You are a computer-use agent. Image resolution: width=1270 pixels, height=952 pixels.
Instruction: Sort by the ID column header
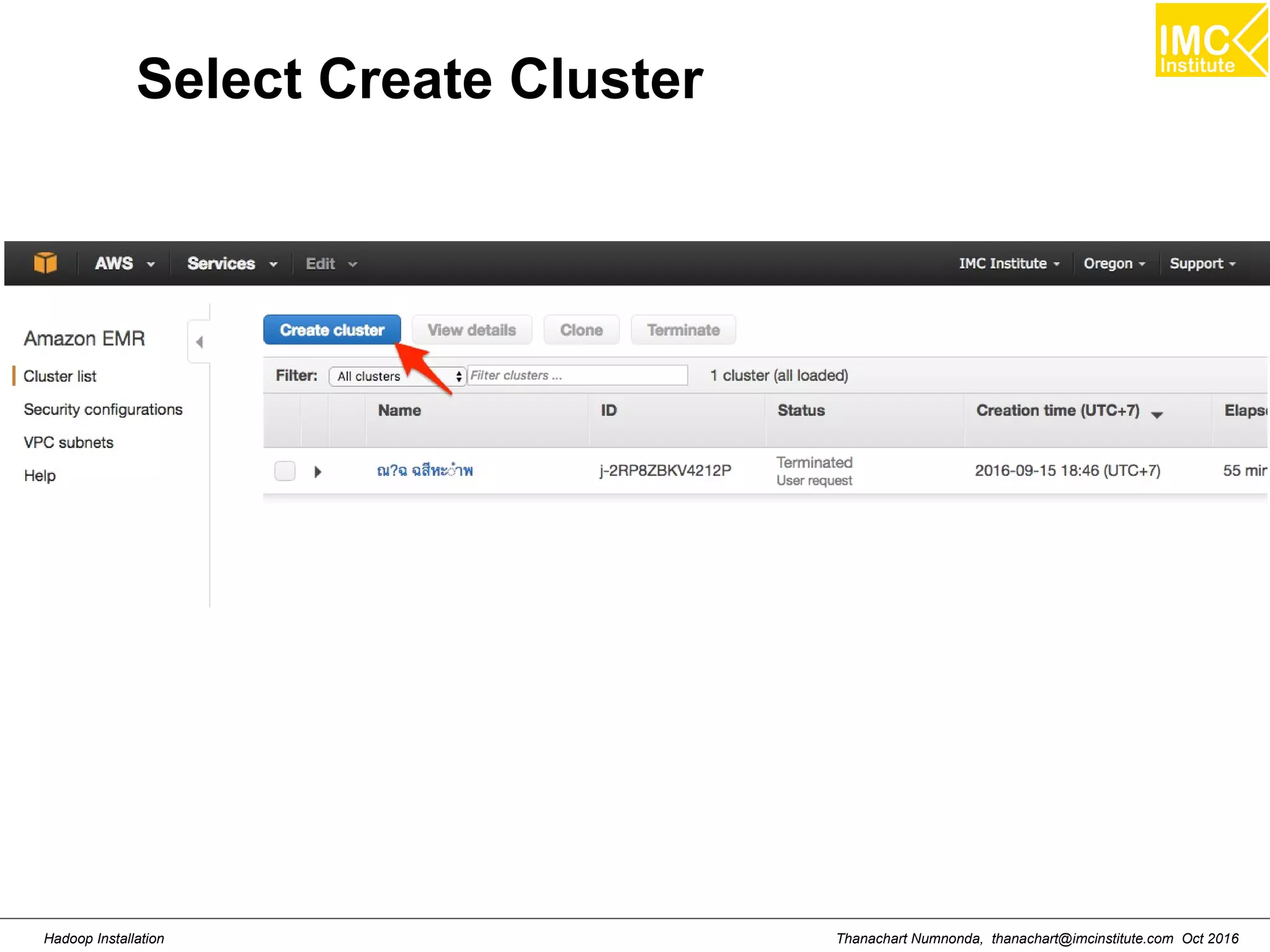(608, 410)
